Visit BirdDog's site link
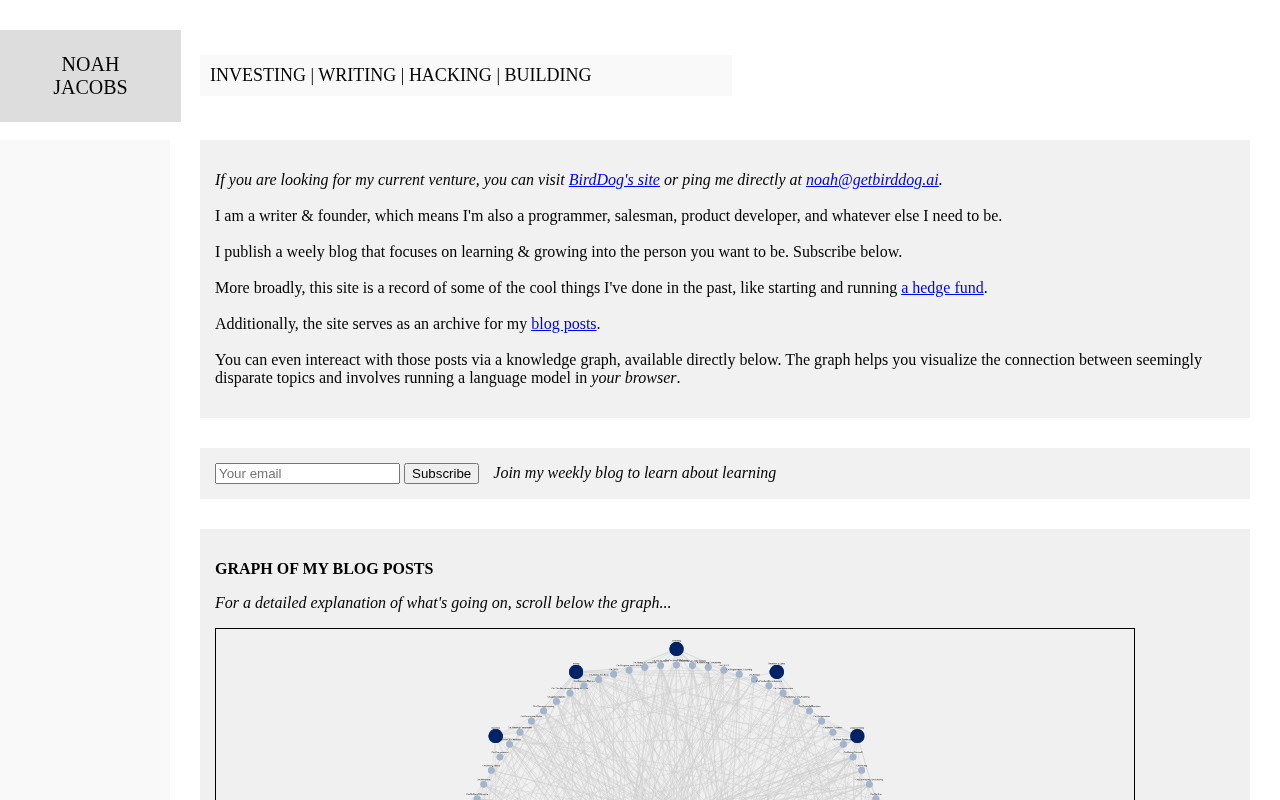Screen dimensions: 1280x800 [614, 180]
